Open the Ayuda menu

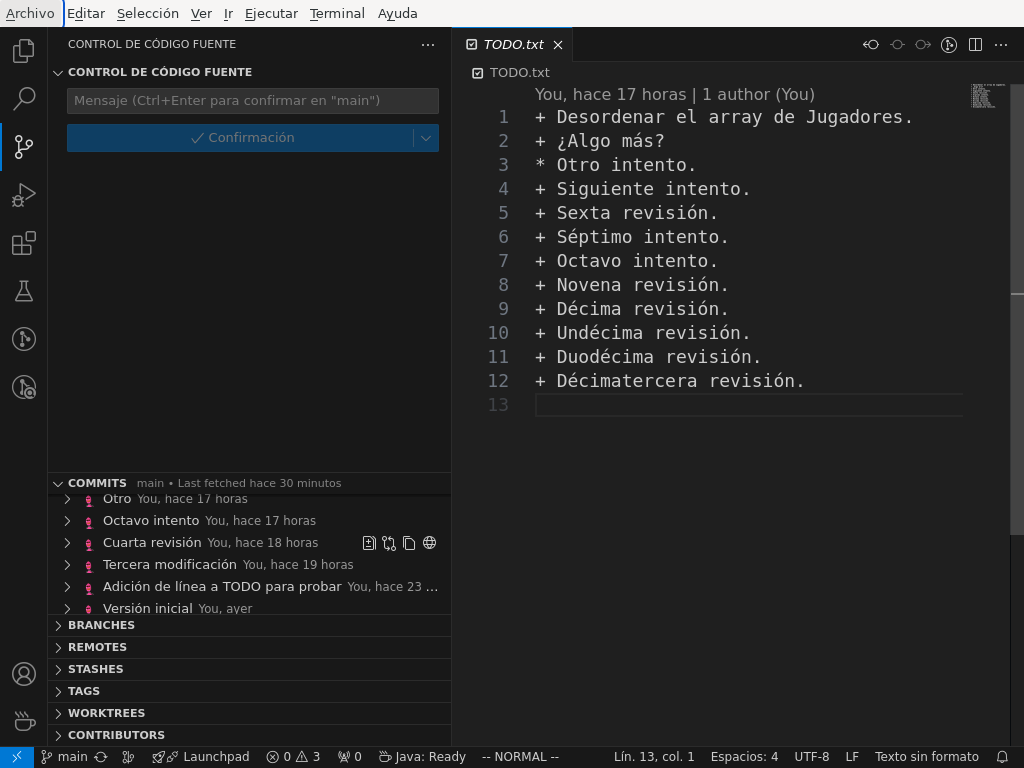click(397, 13)
